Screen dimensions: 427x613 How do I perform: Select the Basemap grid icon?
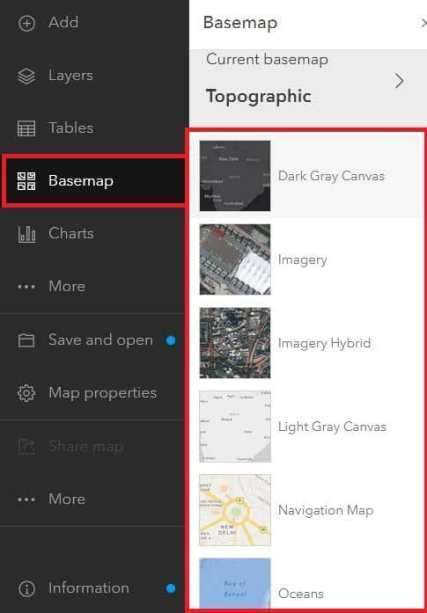(x=27, y=181)
